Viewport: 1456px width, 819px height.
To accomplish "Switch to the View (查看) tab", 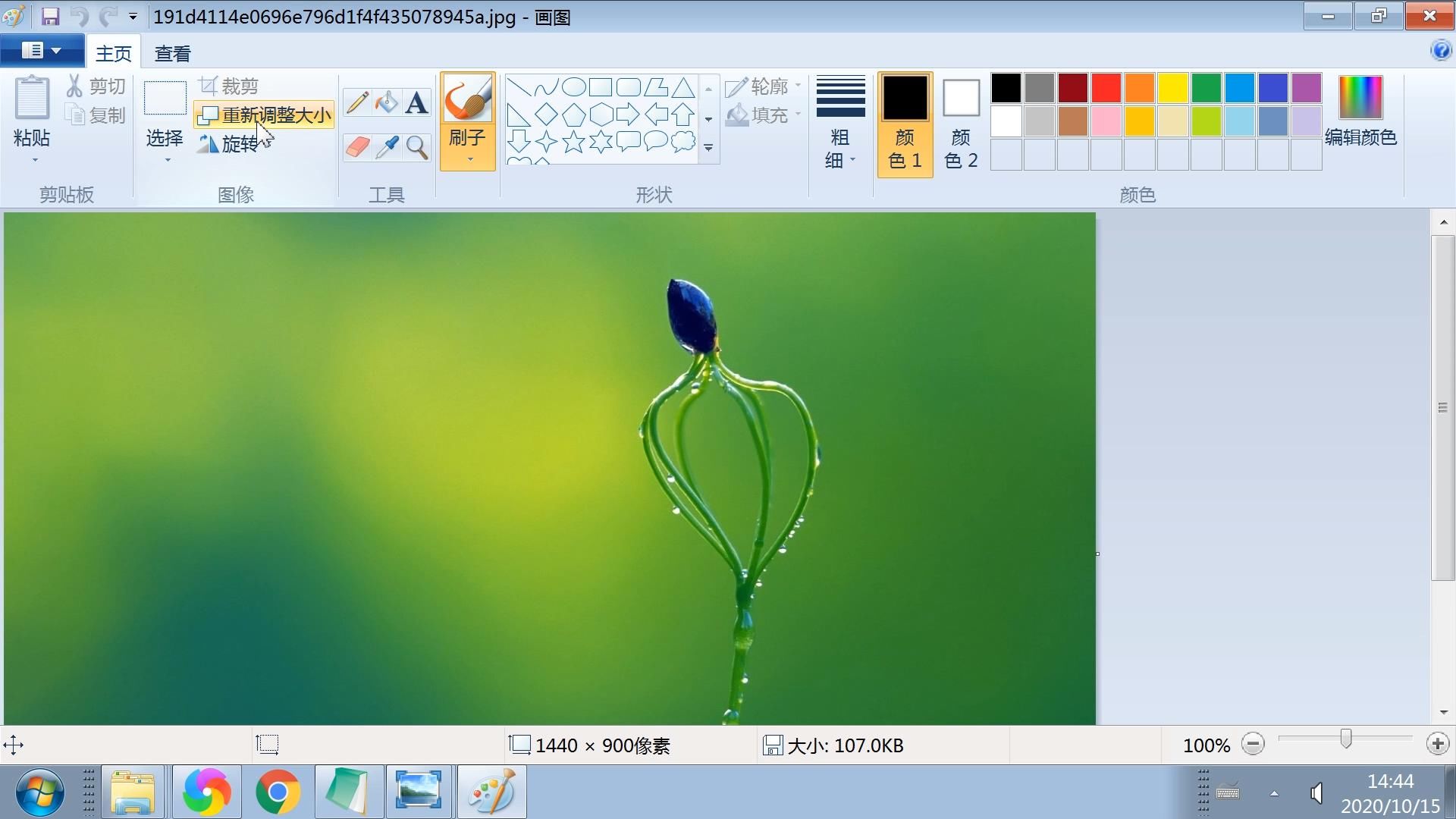I will (172, 54).
